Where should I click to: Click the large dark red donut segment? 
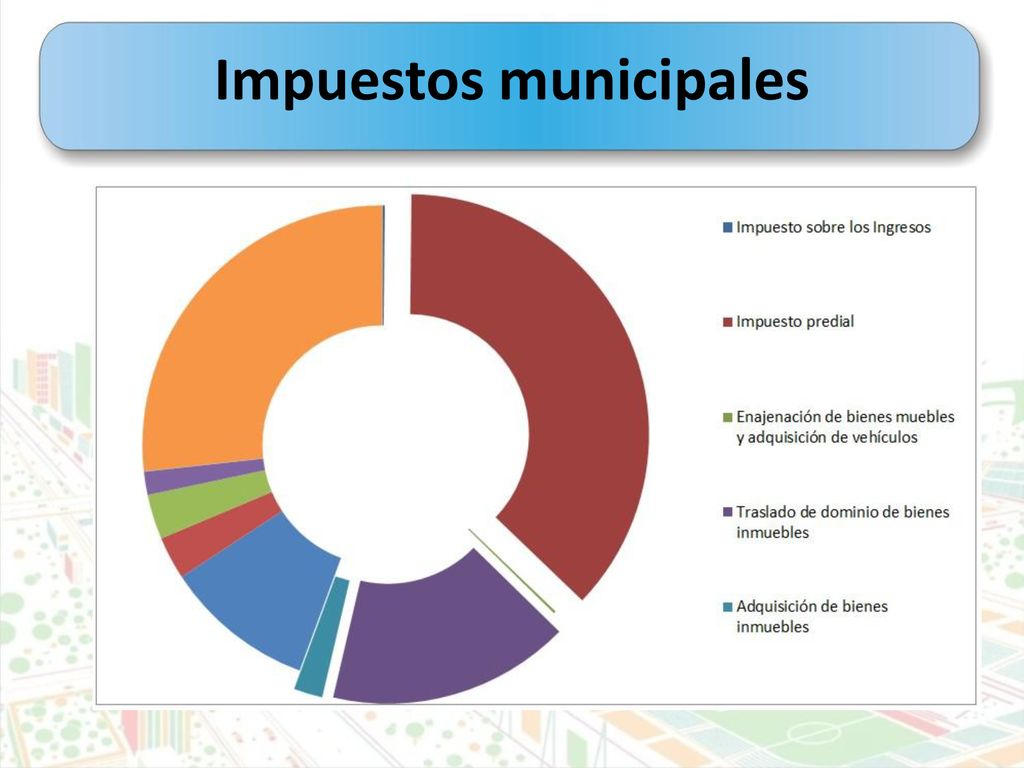581,385
